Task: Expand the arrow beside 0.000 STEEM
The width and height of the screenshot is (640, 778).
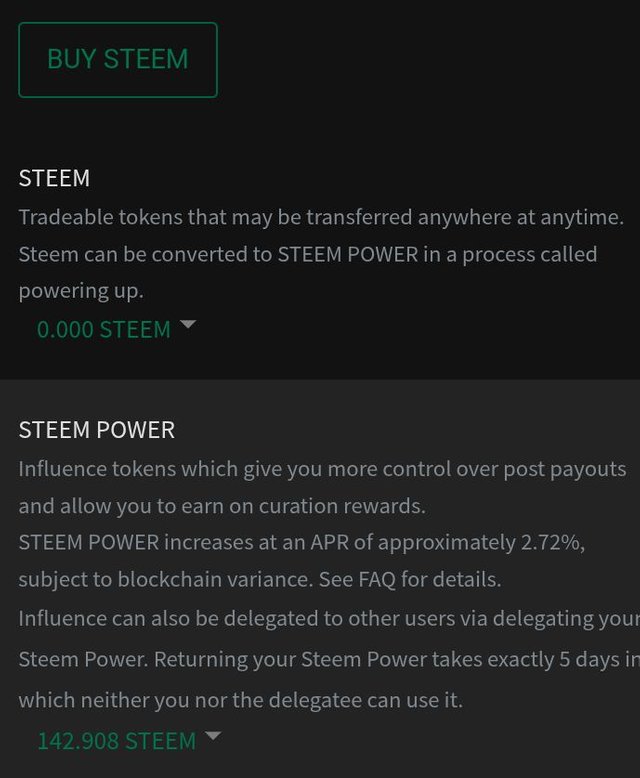Action: 186,325
